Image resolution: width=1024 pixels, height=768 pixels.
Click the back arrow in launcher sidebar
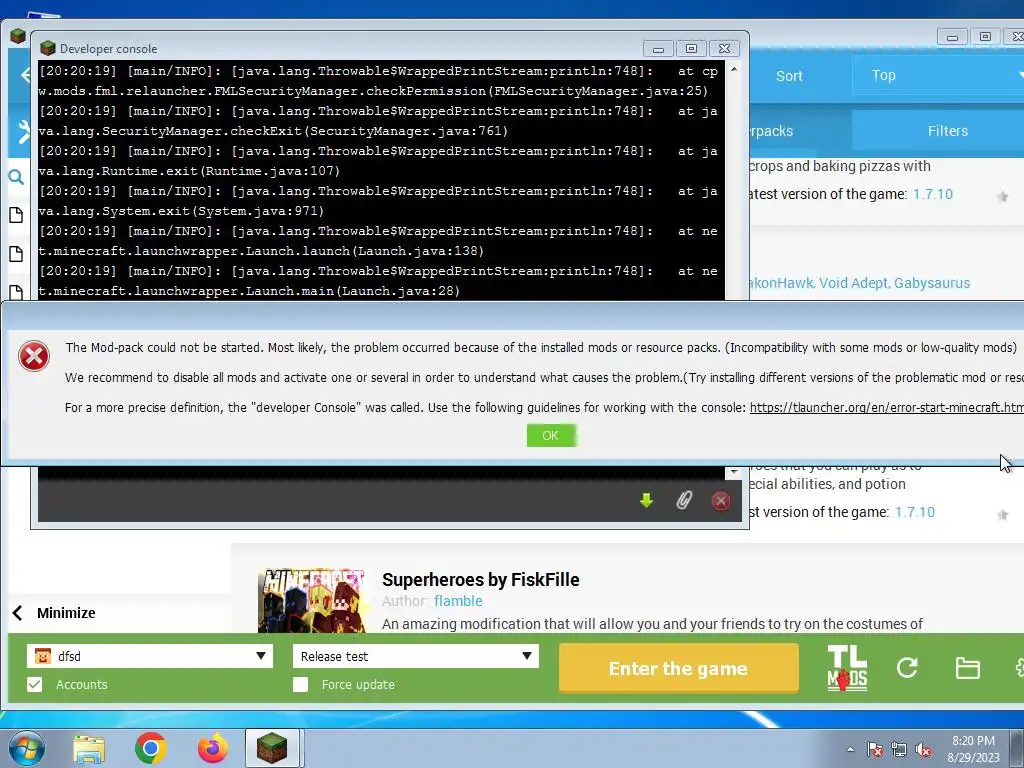(25, 75)
